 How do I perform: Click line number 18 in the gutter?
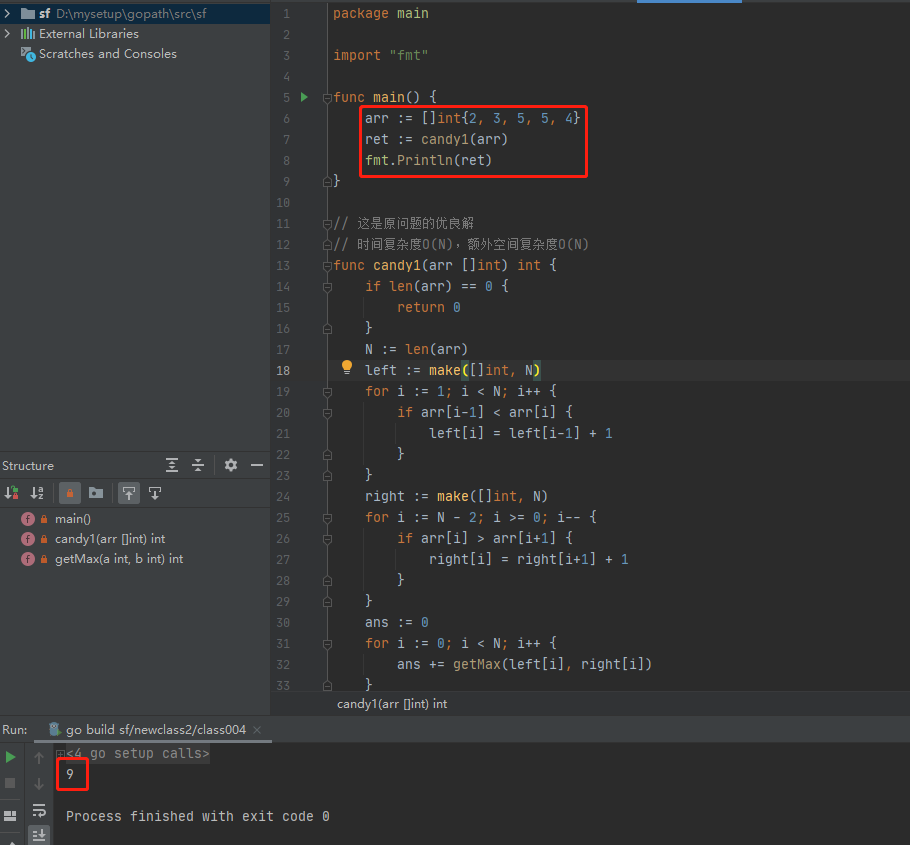coord(283,370)
